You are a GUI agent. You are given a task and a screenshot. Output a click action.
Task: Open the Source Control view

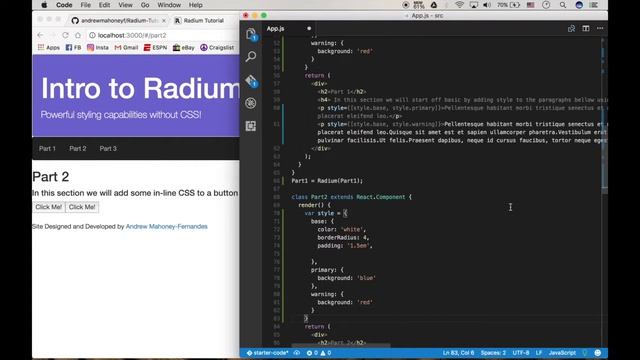251,80
